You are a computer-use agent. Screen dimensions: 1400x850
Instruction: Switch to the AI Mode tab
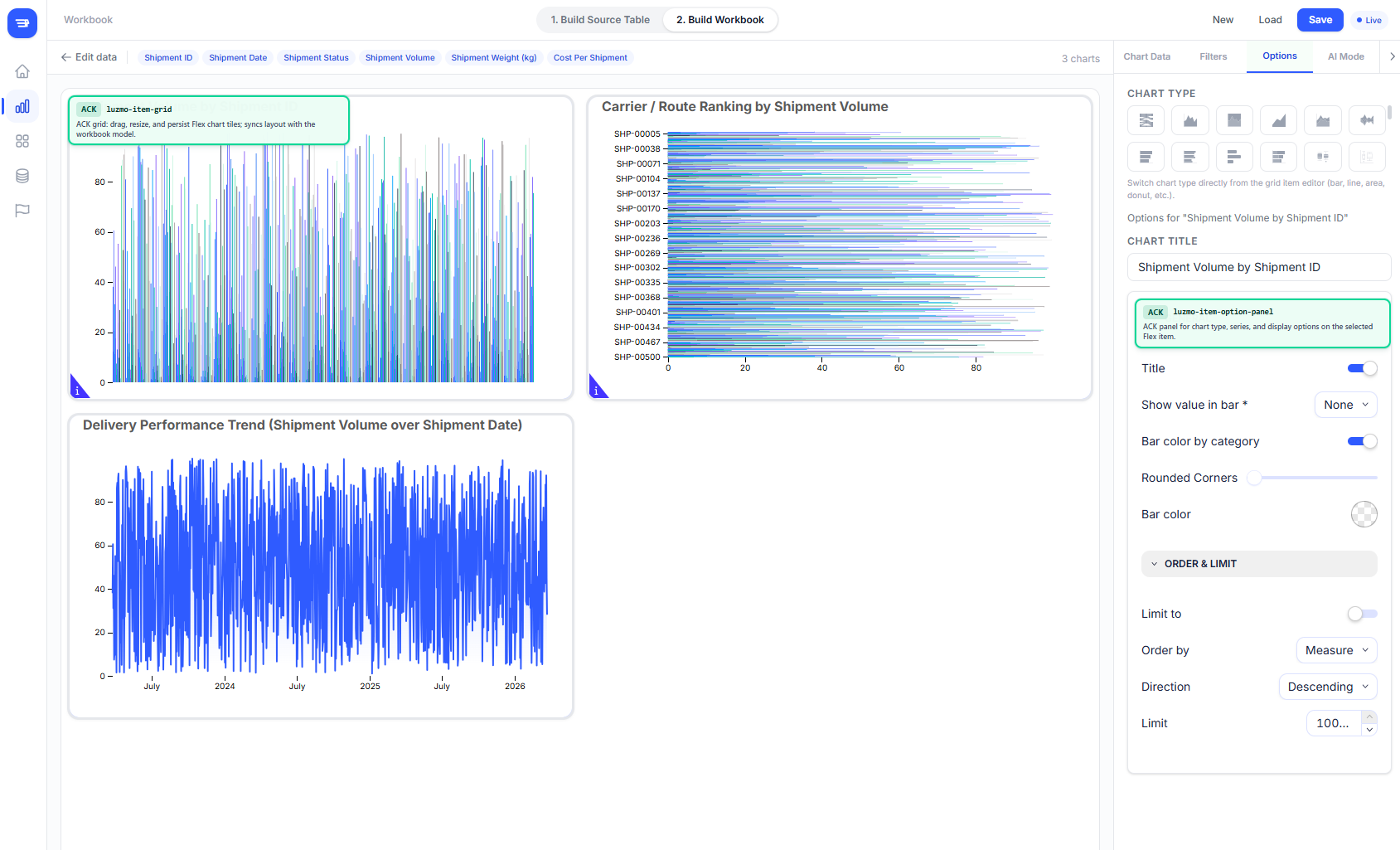[x=1345, y=56]
